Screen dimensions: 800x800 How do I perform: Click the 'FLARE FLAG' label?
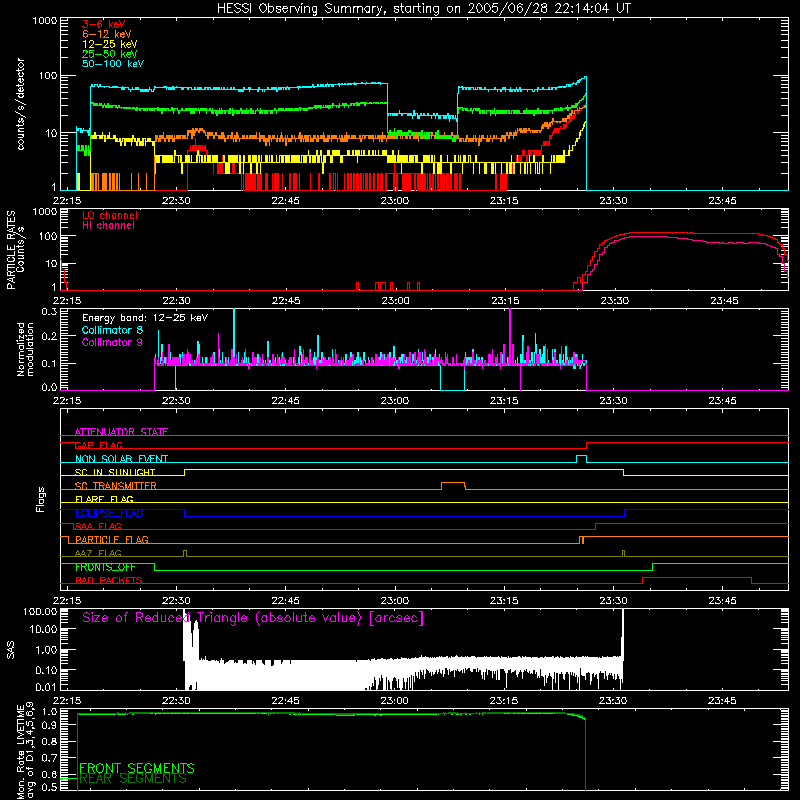[x=104, y=499]
